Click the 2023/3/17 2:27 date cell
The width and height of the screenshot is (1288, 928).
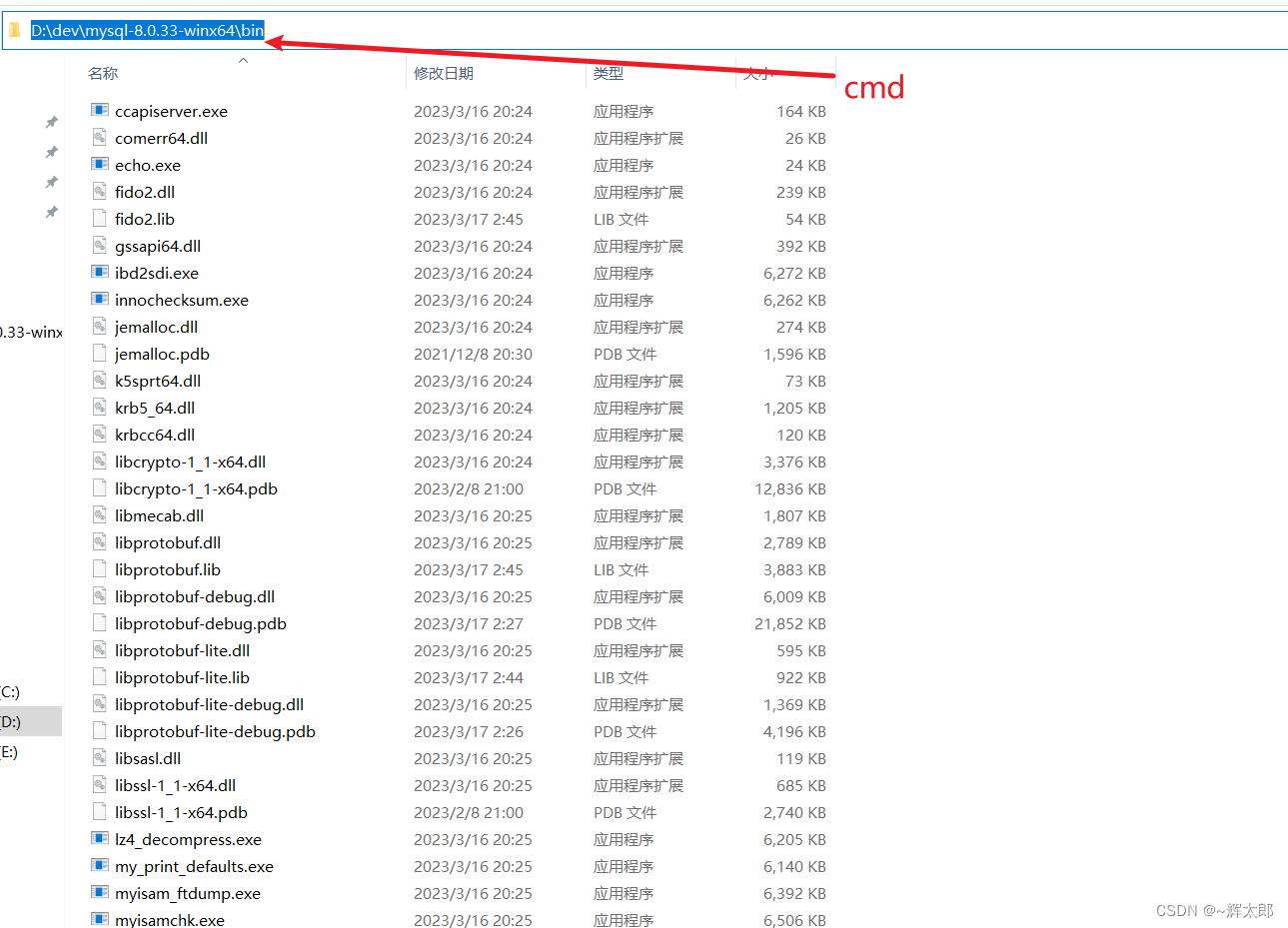tap(469, 623)
